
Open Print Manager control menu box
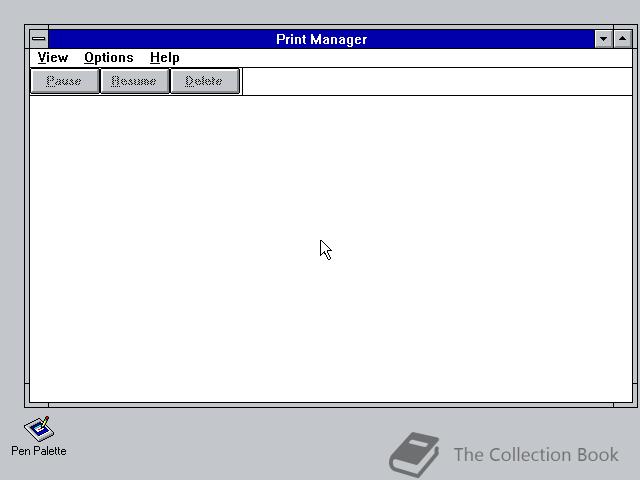(39, 39)
